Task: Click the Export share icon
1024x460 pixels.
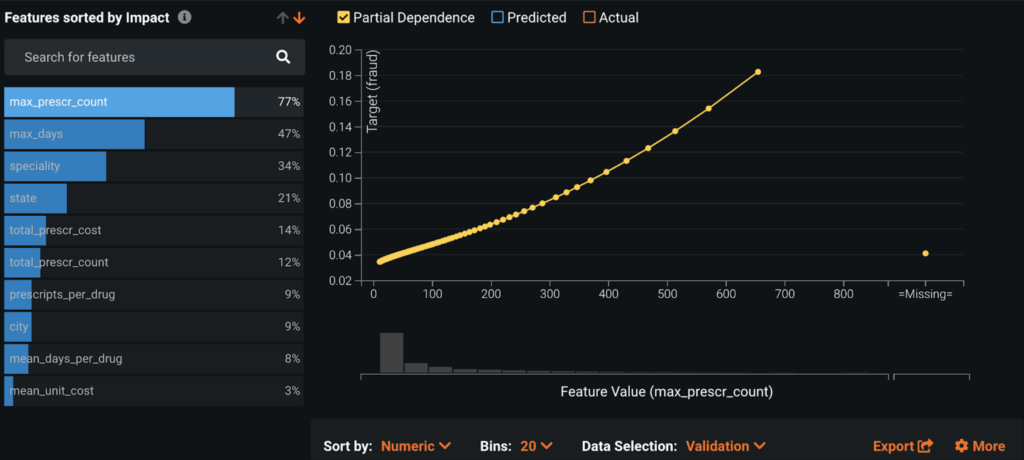Action: coord(925,446)
